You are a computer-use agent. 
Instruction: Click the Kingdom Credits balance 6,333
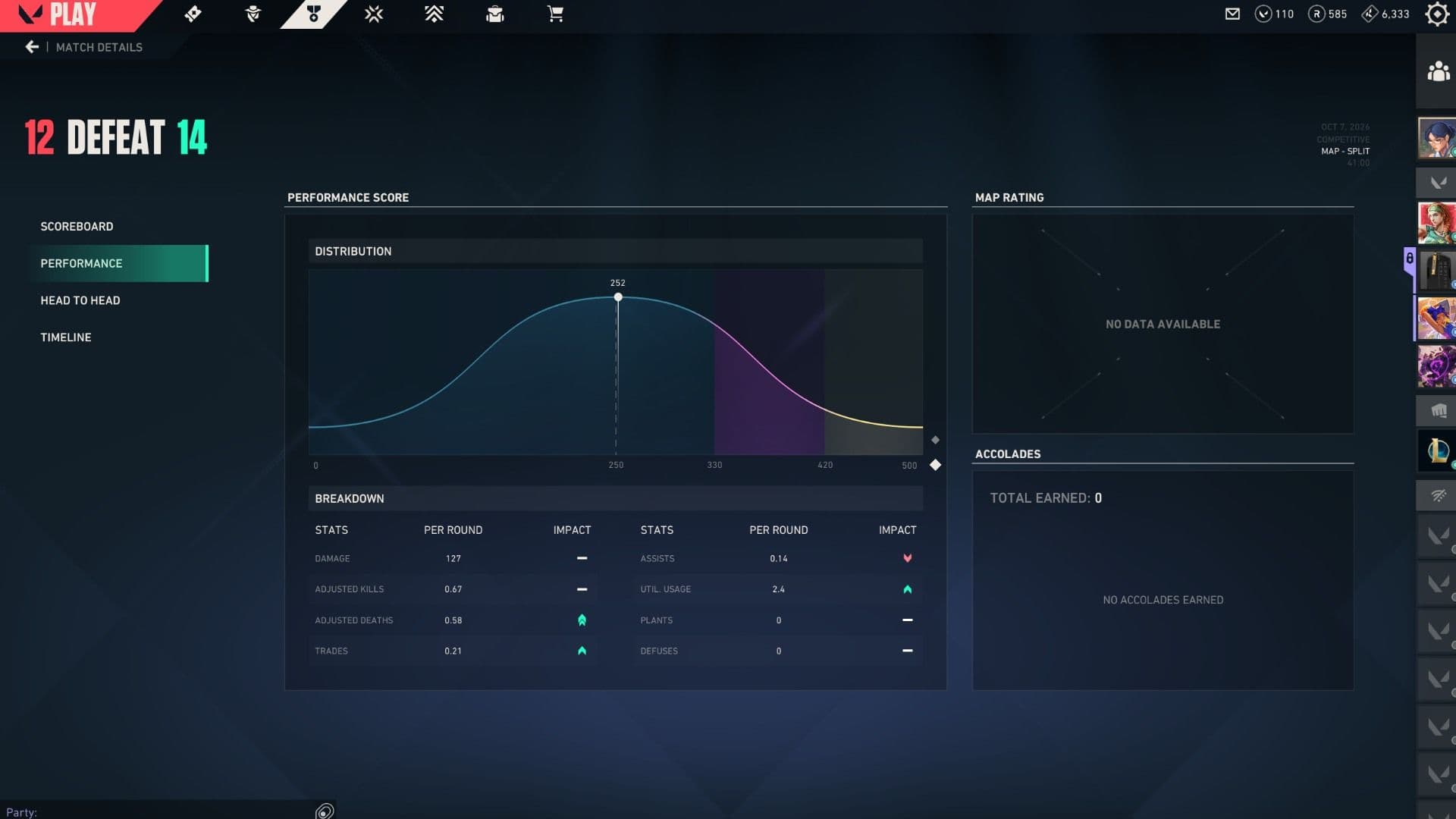(1385, 14)
